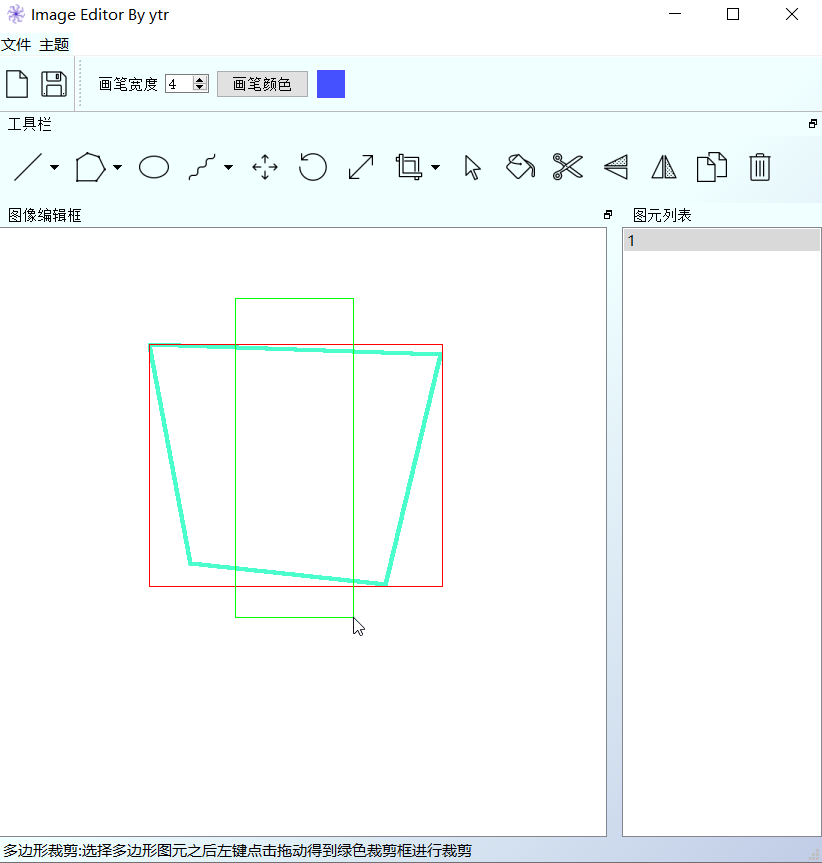This screenshot has height=863, width=822.
Task: Delete primitive with trash can icon
Action: point(759,167)
